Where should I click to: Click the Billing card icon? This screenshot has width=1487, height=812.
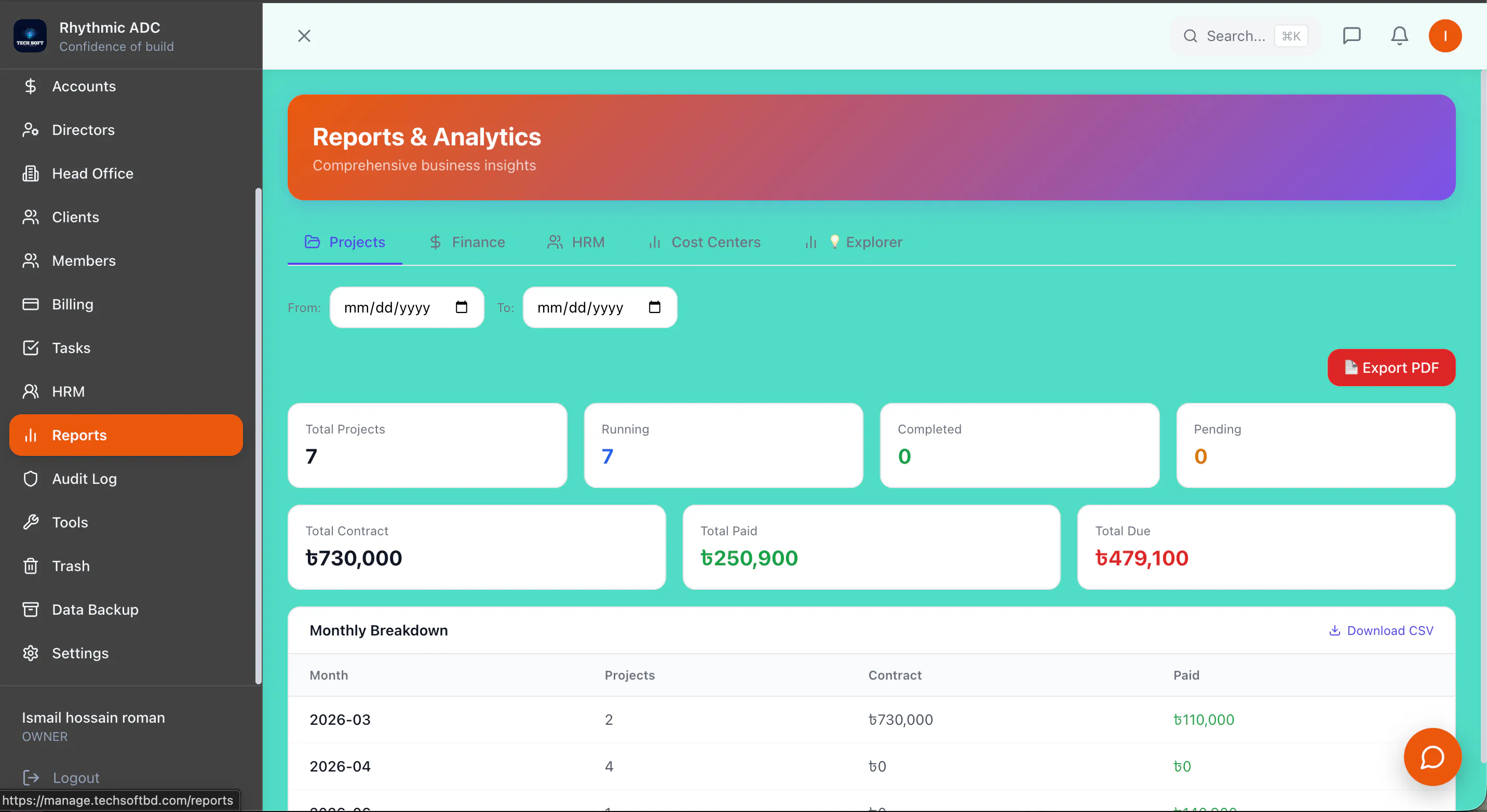pyautogui.click(x=31, y=304)
